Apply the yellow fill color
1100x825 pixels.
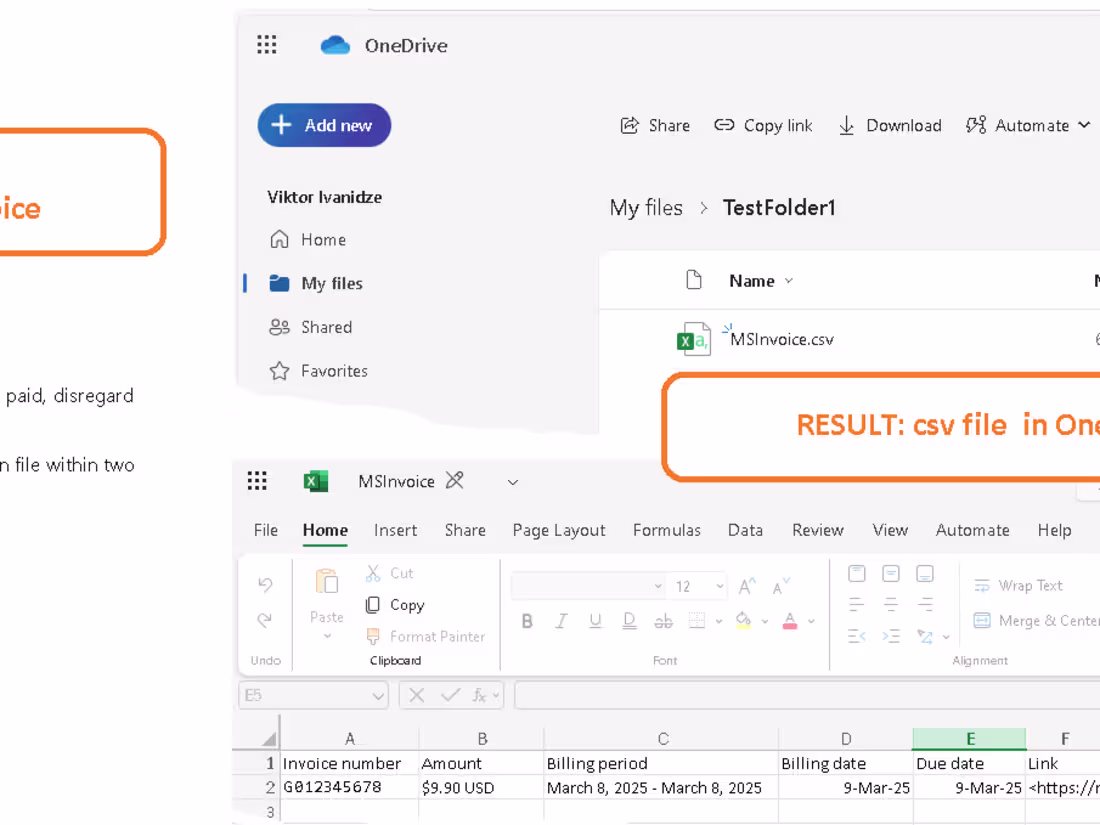click(743, 621)
